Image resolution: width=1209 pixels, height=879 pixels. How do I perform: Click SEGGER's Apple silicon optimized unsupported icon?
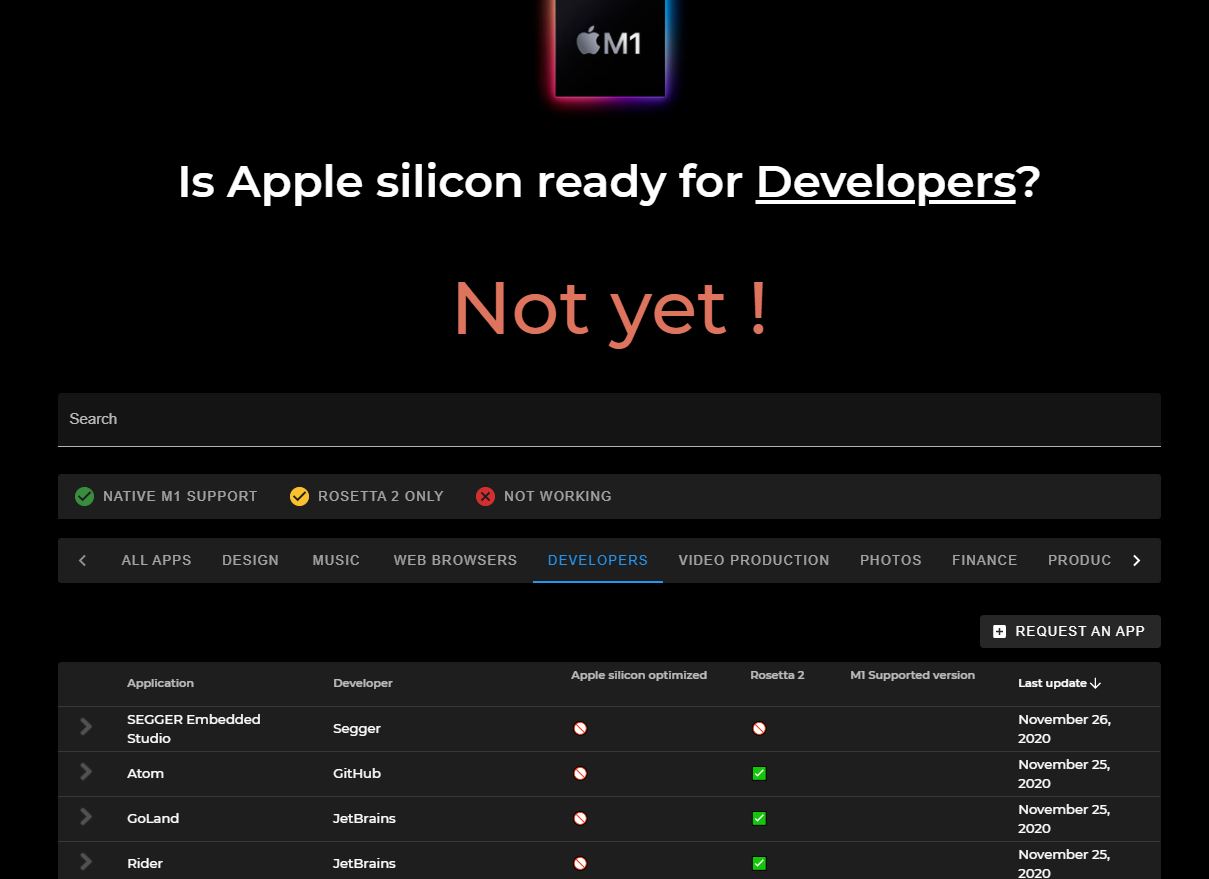pyautogui.click(x=580, y=728)
